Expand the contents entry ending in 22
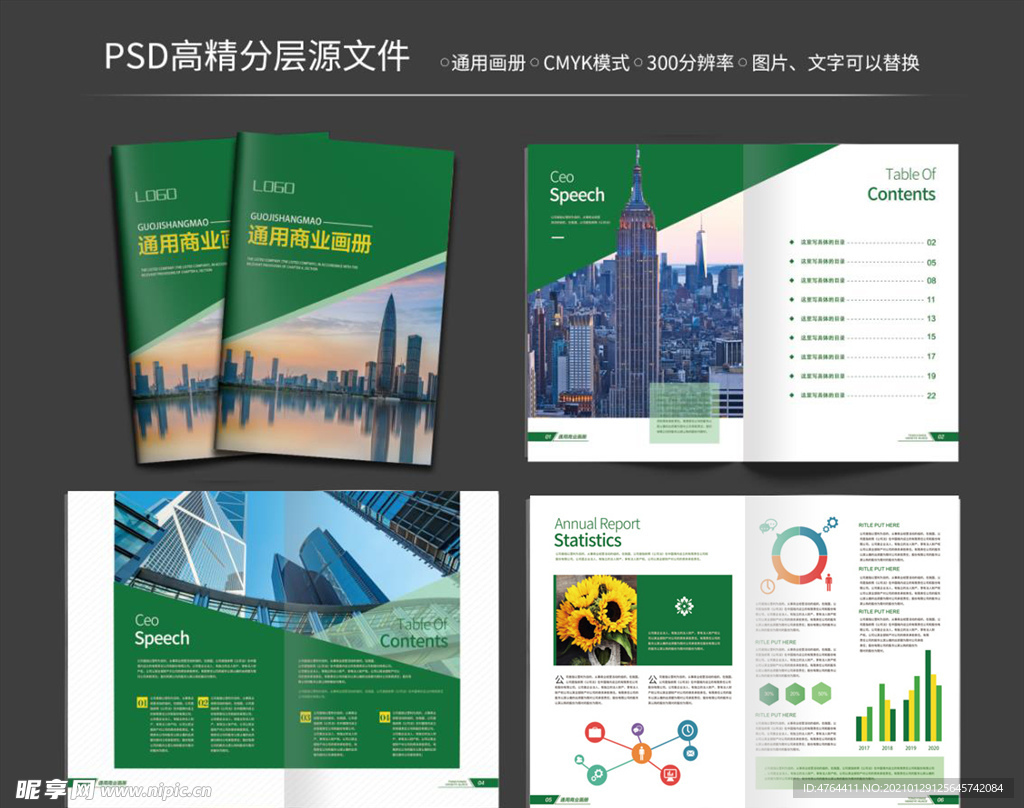 (860, 395)
